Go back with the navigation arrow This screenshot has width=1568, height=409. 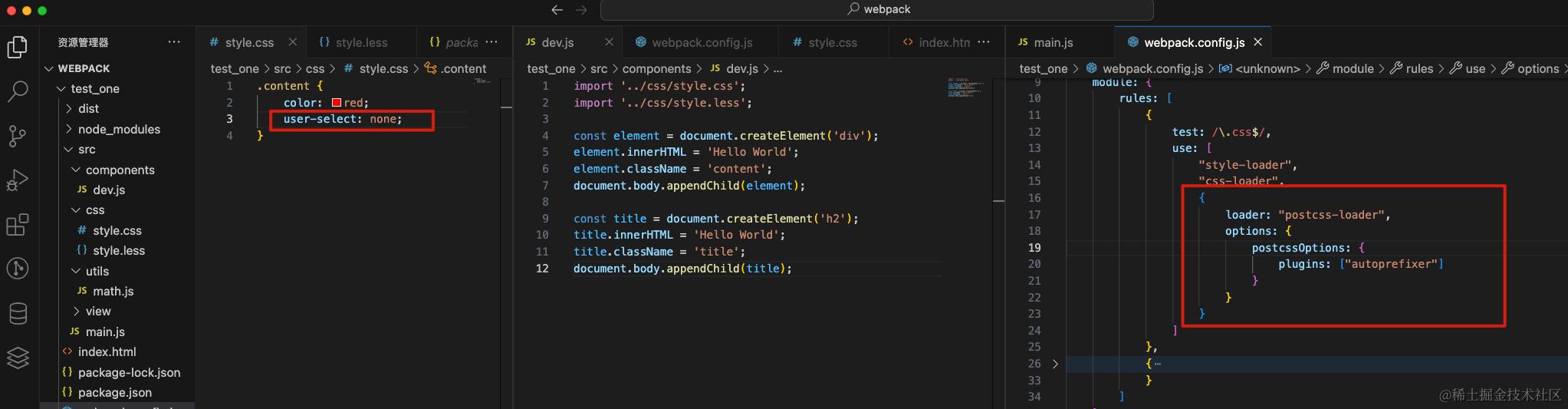557,10
